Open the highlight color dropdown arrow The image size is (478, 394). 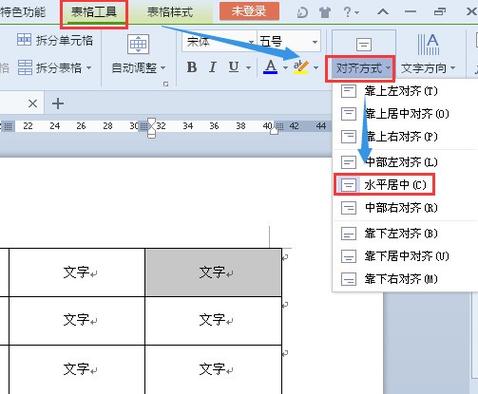point(316,68)
